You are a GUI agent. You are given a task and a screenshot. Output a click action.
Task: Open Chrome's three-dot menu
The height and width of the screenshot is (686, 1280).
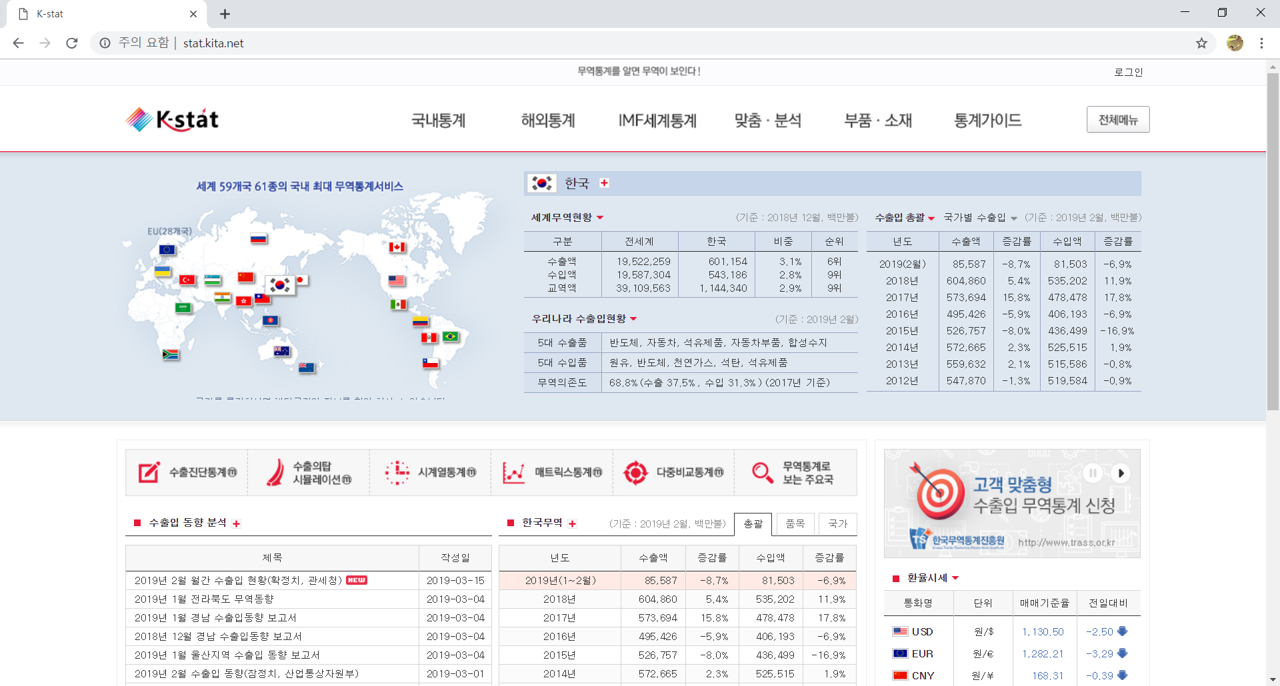(x=1262, y=43)
